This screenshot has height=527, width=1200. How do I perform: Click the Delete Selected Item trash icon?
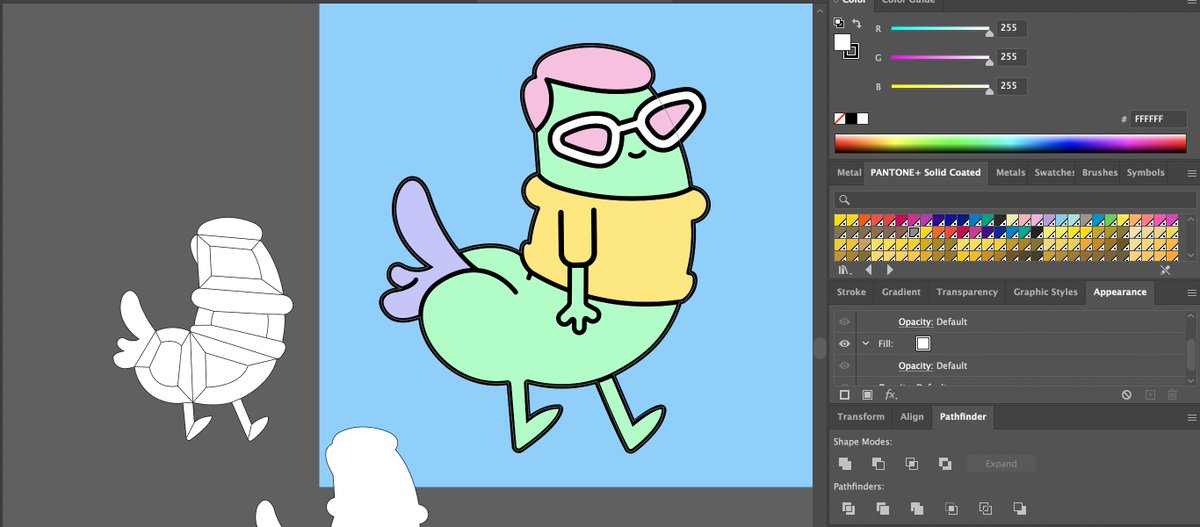tap(1172, 395)
